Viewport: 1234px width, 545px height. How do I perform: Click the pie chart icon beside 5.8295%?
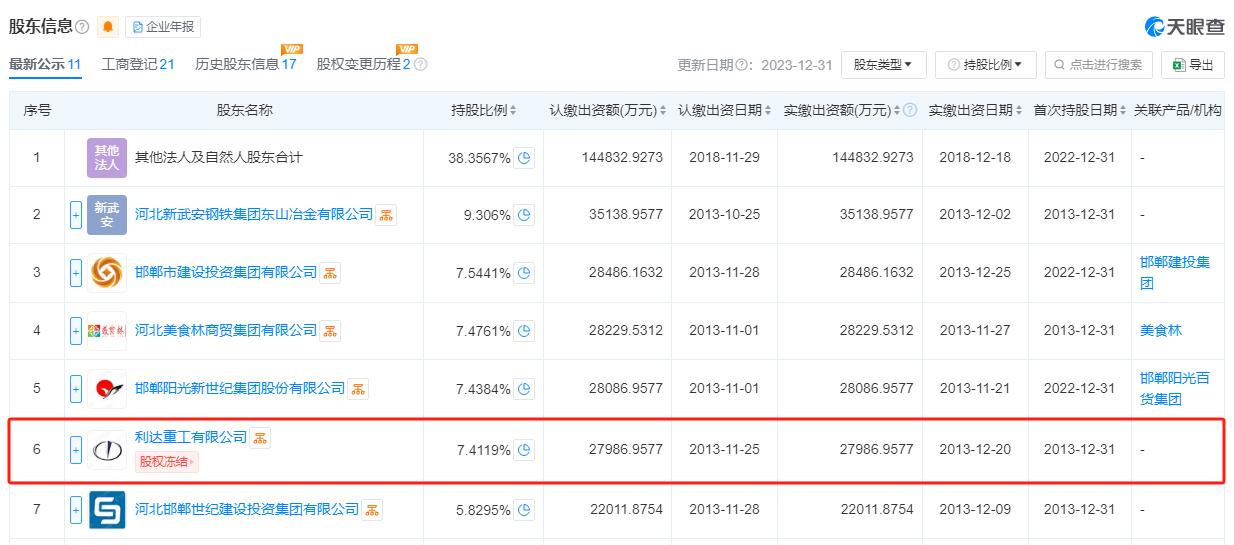point(524,510)
